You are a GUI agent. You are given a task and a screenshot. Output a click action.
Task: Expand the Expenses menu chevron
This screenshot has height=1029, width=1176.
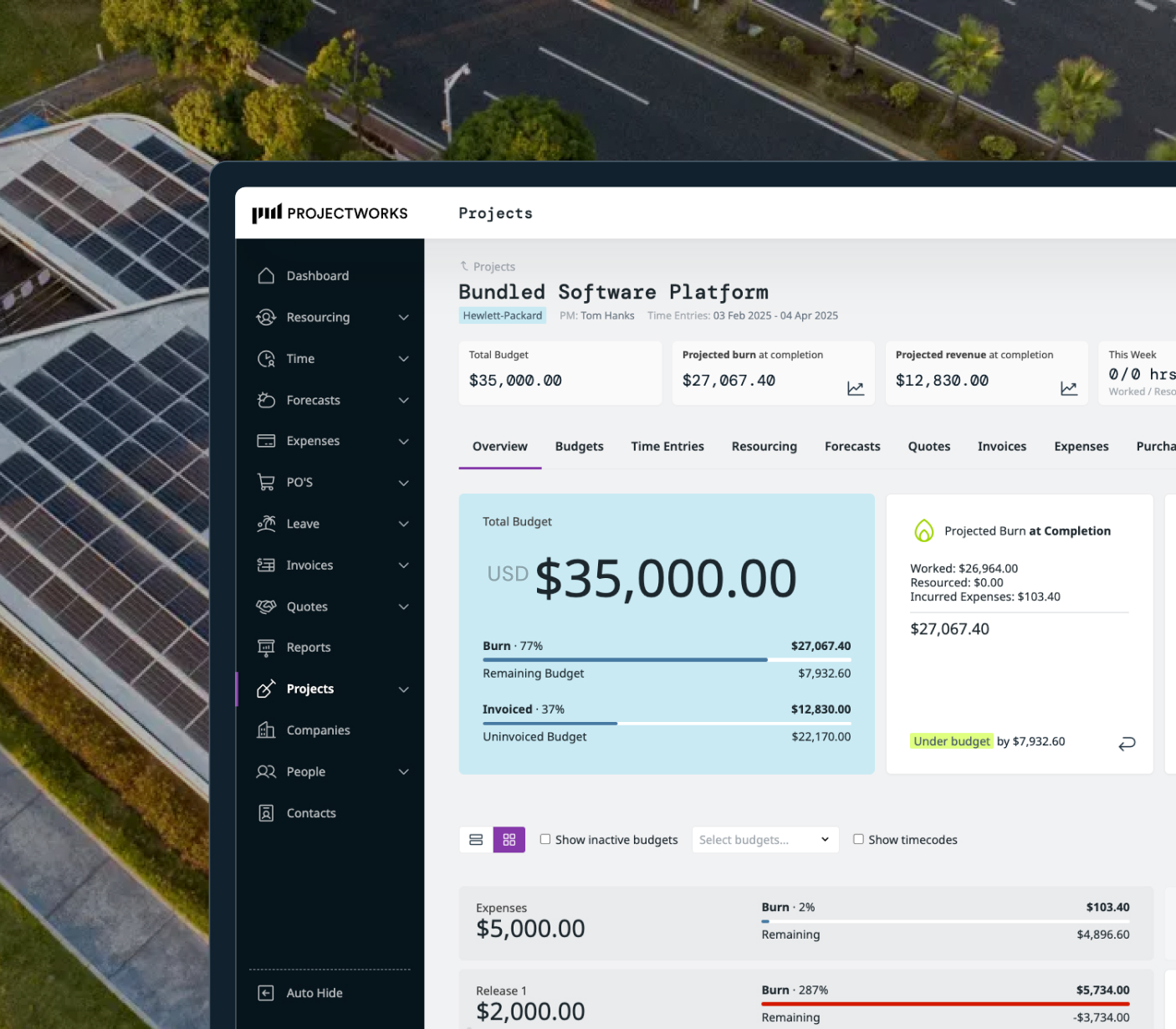(404, 441)
